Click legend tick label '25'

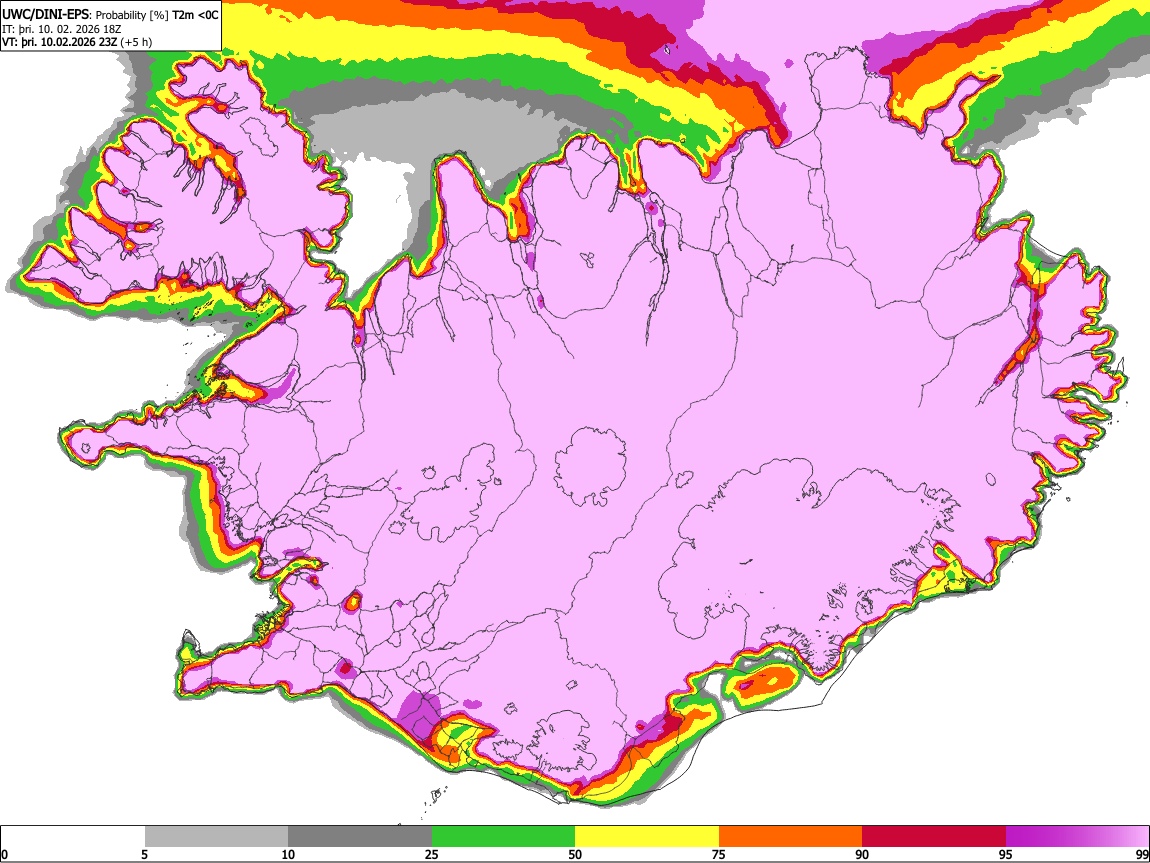pos(432,855)
